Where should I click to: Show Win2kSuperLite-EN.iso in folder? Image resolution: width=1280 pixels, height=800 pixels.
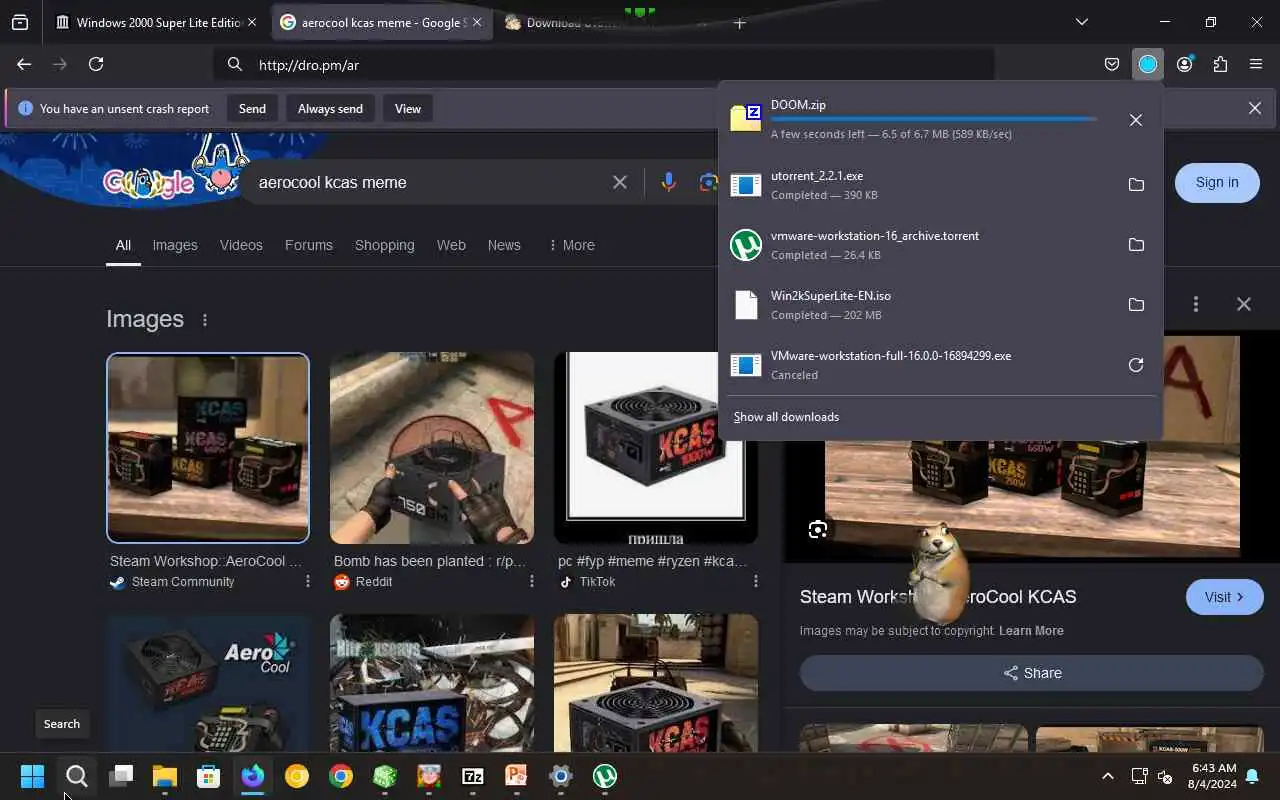tap(1136, 304)
